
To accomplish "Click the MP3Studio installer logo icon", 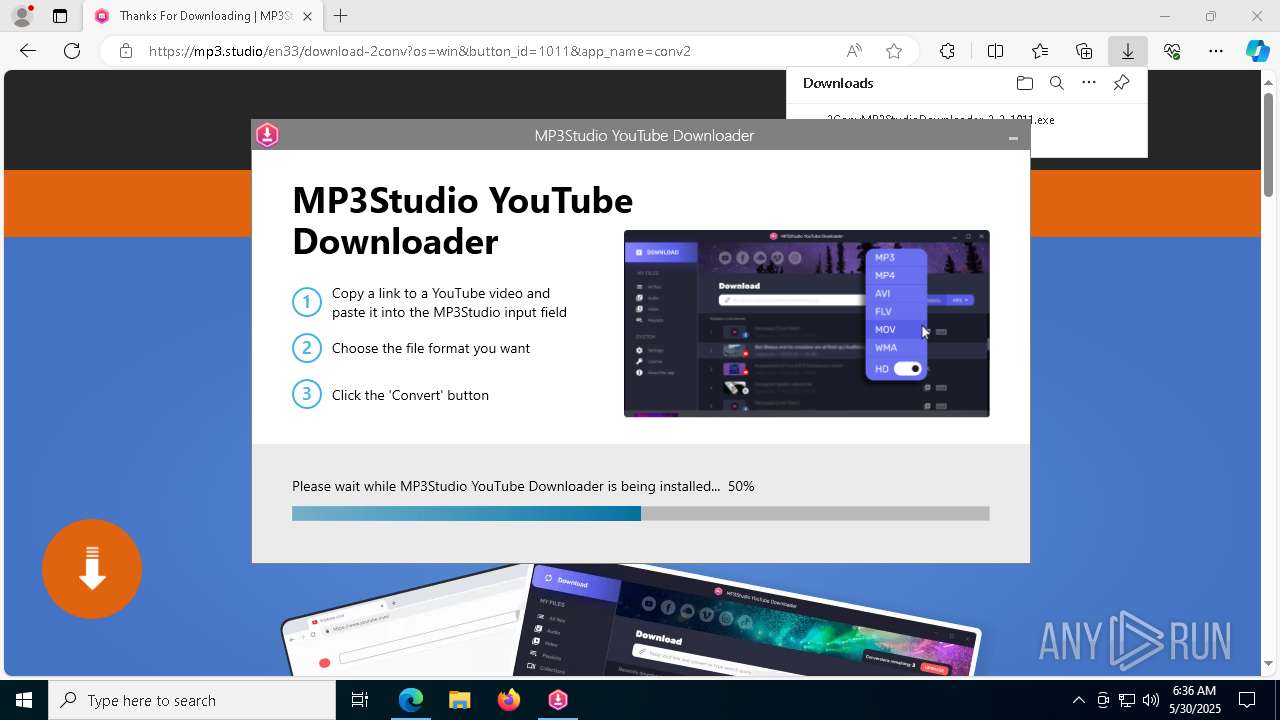I will coord(267,135).
